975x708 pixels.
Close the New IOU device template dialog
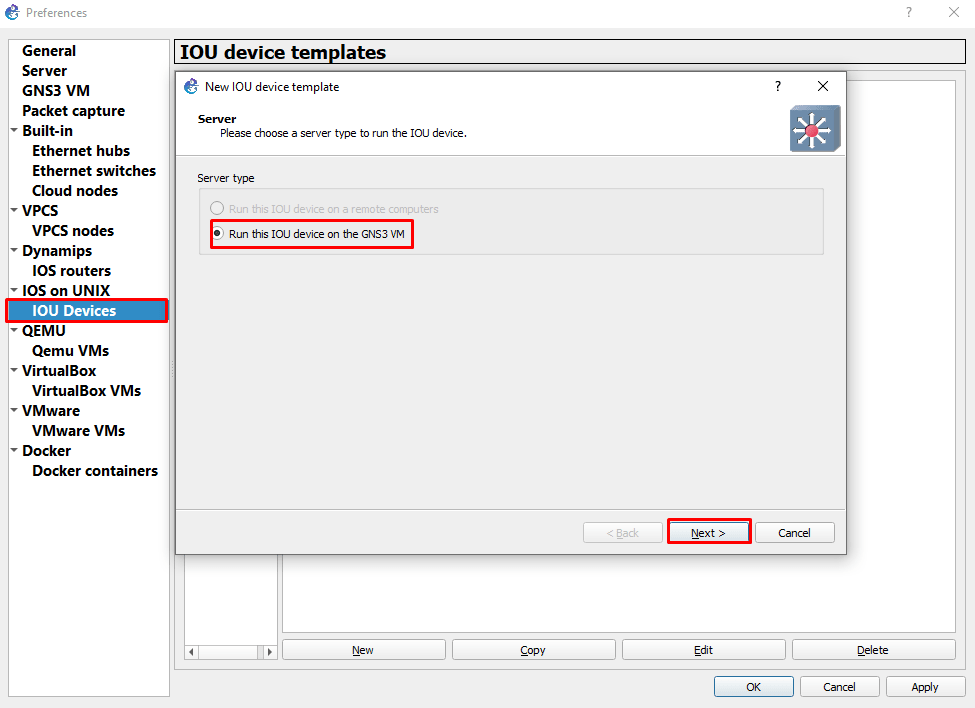823,86
